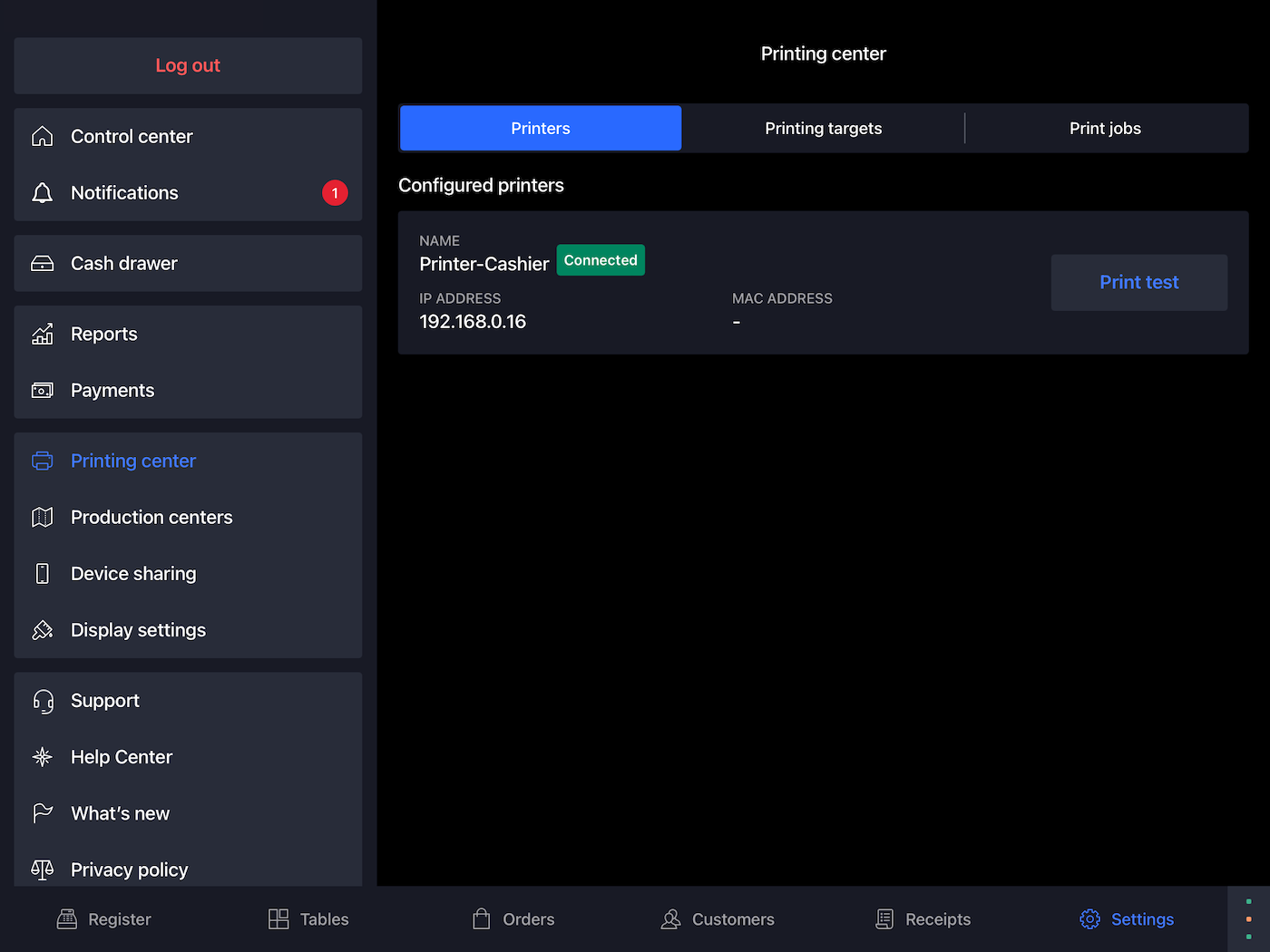The image size is (1270, 952).
Task: Open the Print jobs tab
Action: pos(1105,129)
